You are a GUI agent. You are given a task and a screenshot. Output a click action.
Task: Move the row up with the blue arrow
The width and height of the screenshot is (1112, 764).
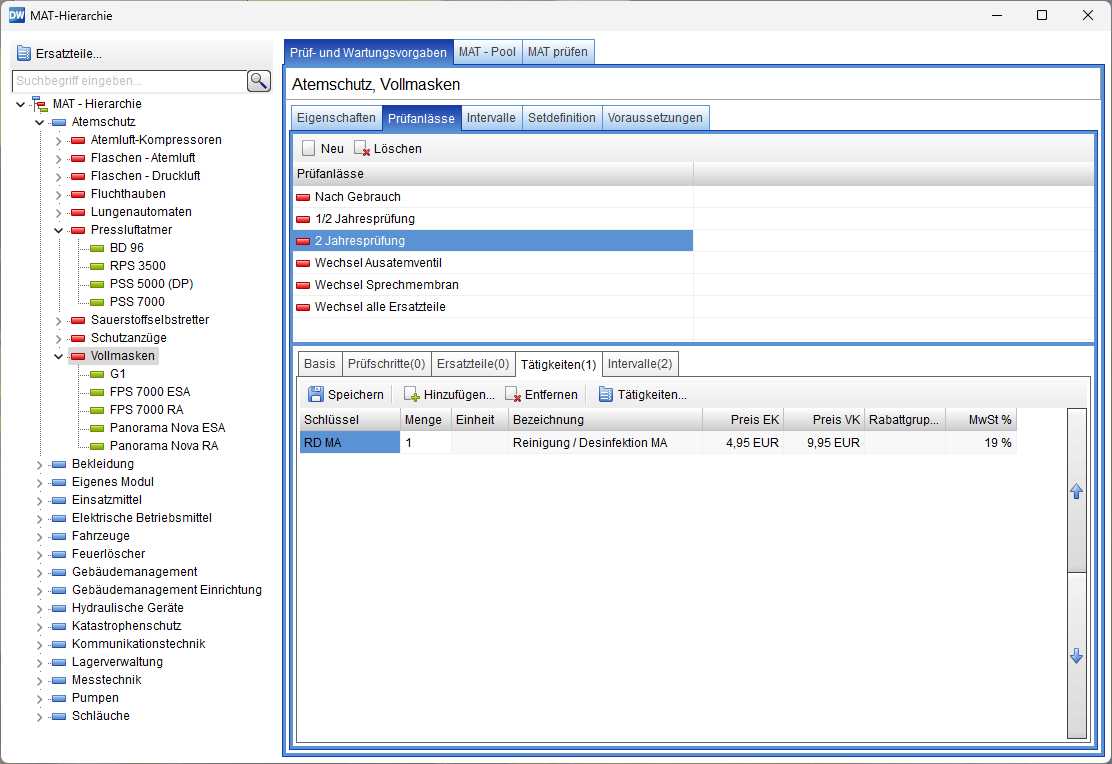(1076, 492)
